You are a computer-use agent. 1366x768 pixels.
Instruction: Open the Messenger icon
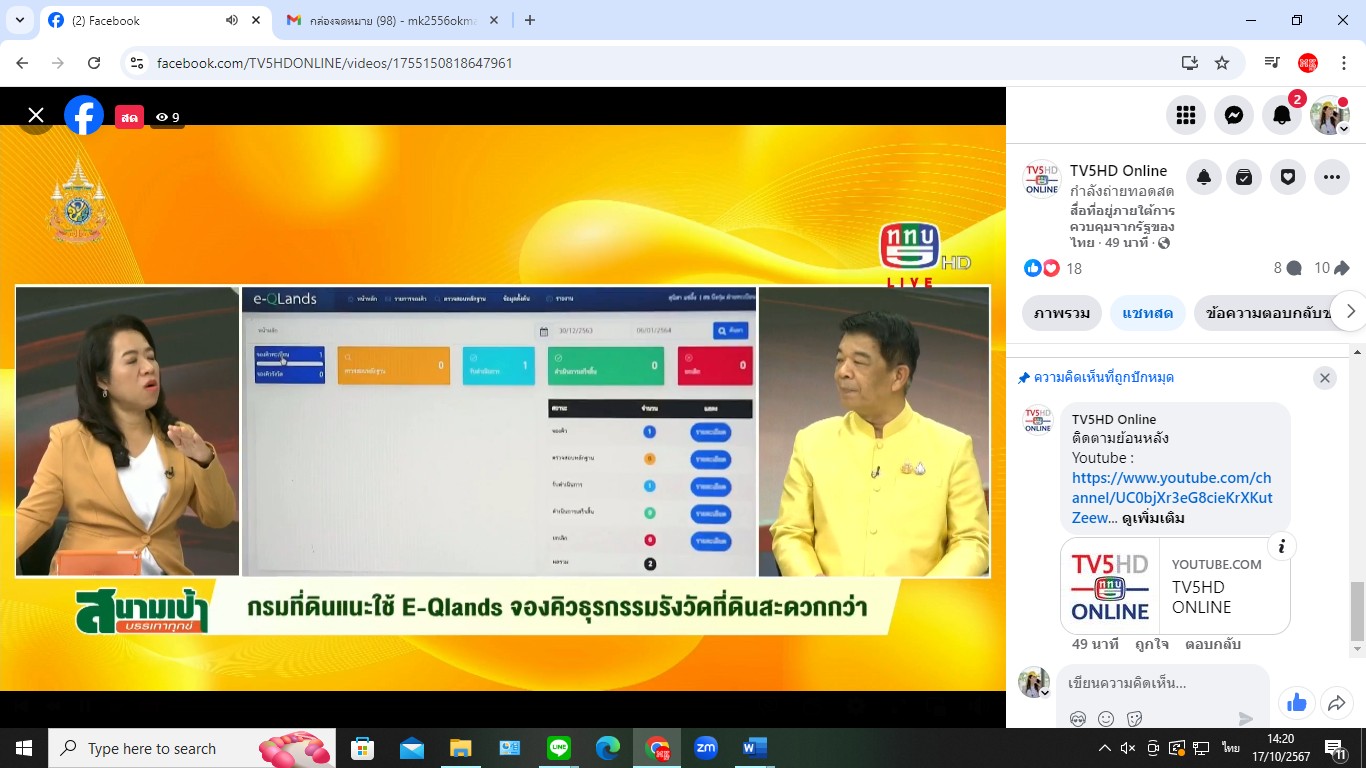click(1234, 116)
